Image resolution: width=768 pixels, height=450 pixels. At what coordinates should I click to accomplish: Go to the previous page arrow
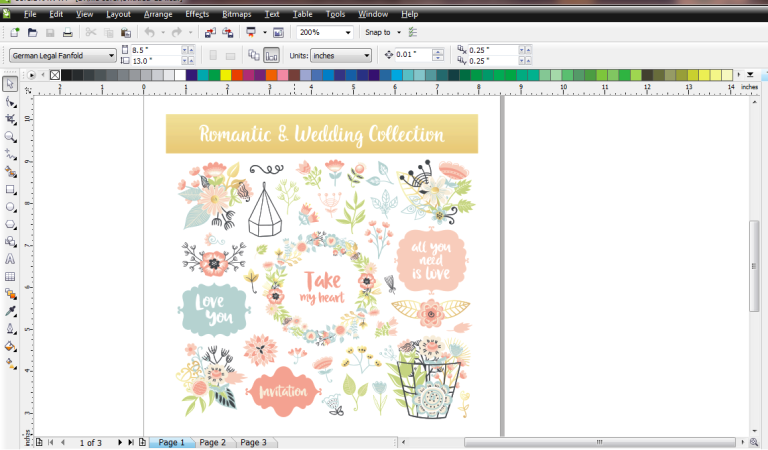click(x=63, y=442)
